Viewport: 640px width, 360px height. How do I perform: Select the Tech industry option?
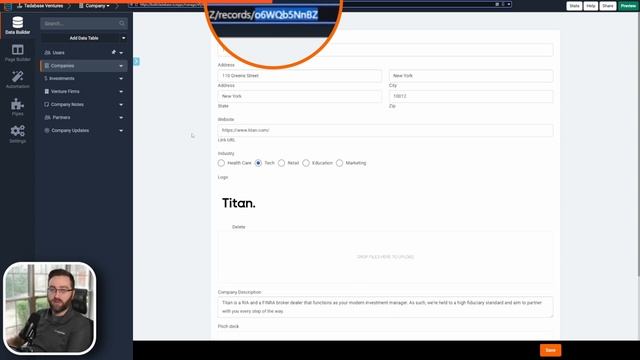click(258, 163)
